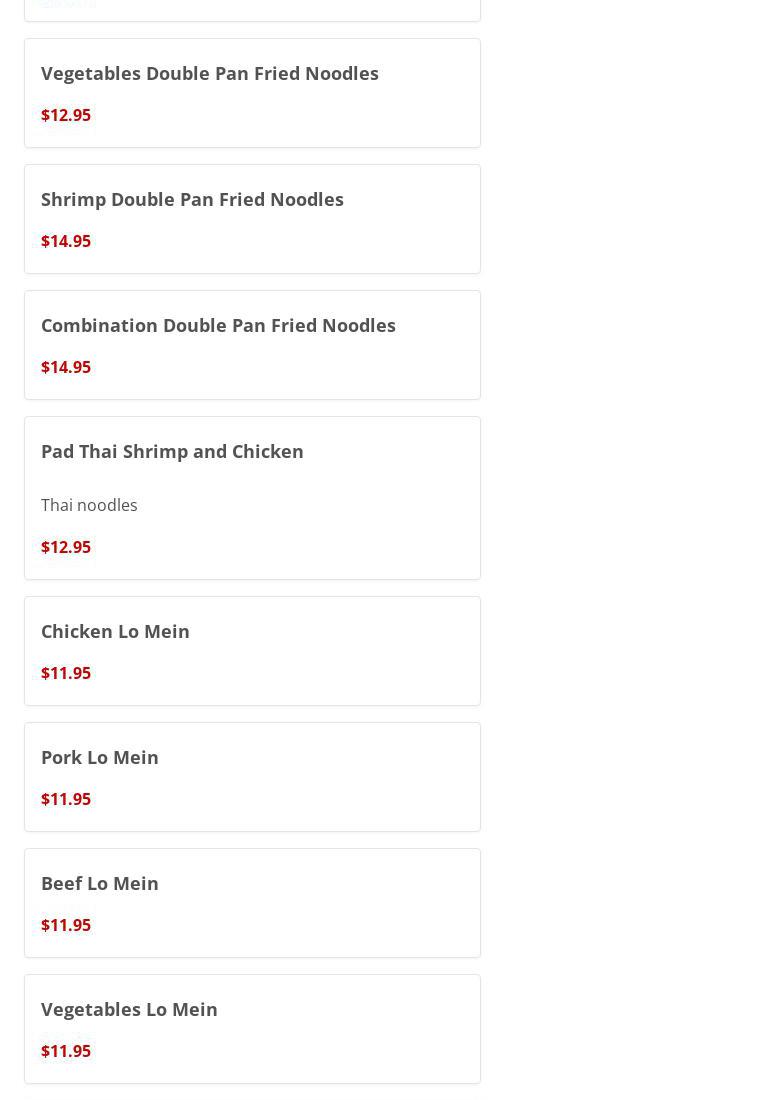
Task: Click the $14.95 price under Combination Double Pan Fried Noodles
Action: pos(66,367)
